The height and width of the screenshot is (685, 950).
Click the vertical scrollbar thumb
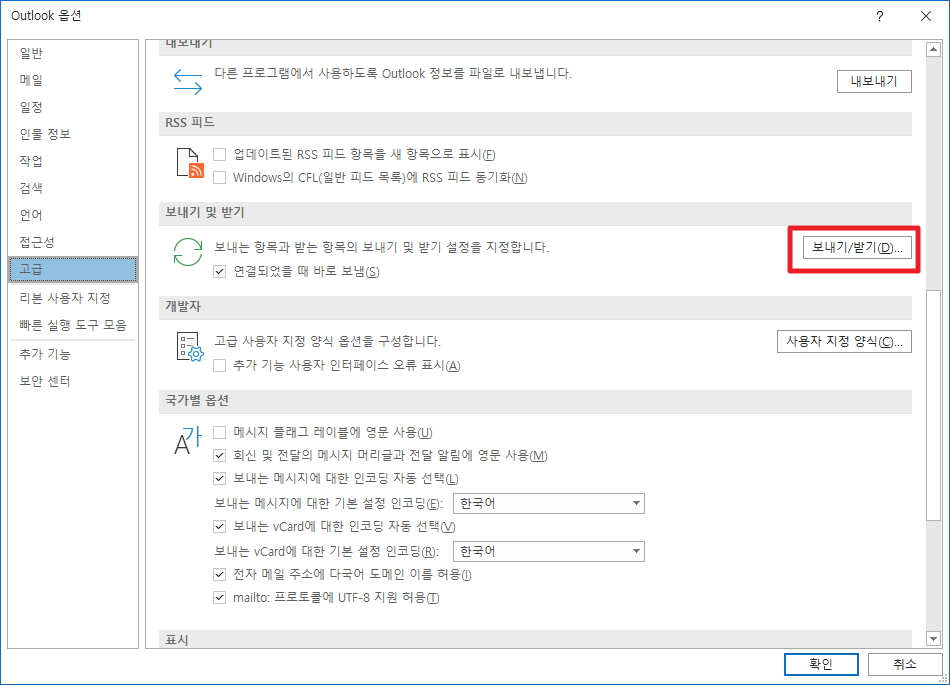[x=933, y=405]
